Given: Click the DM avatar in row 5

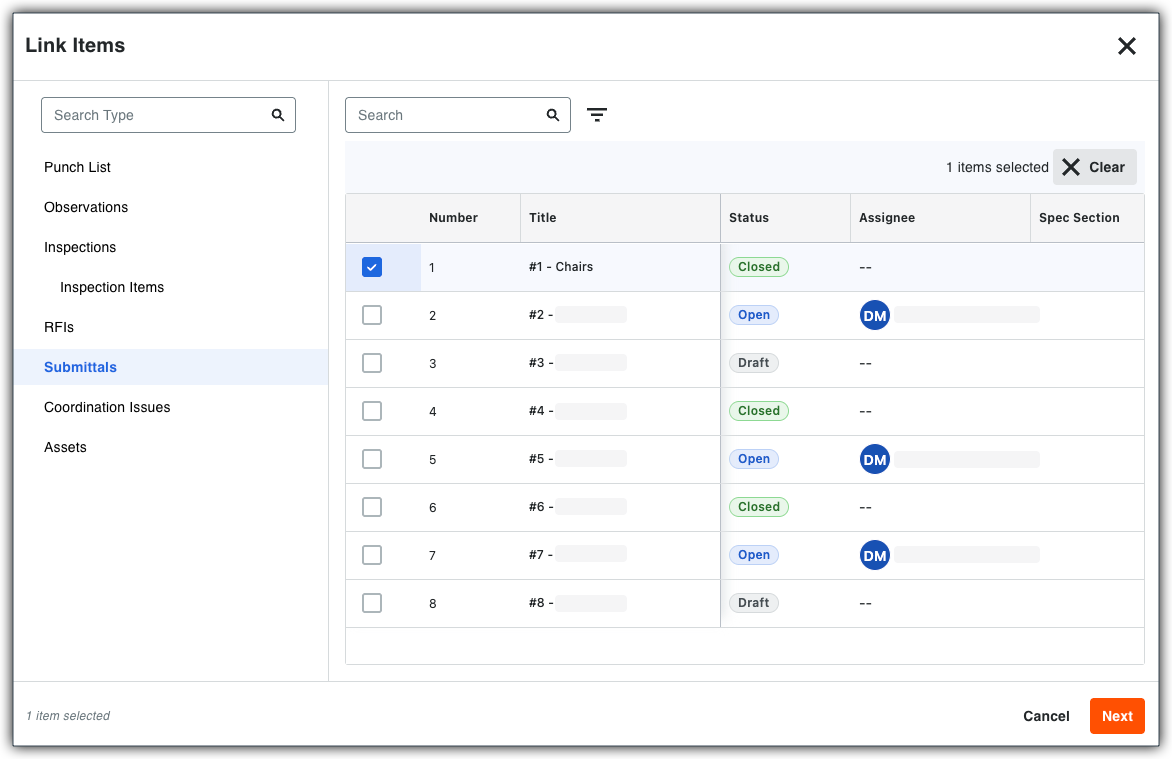Looking at the screenshot, I should click(875, 459).
